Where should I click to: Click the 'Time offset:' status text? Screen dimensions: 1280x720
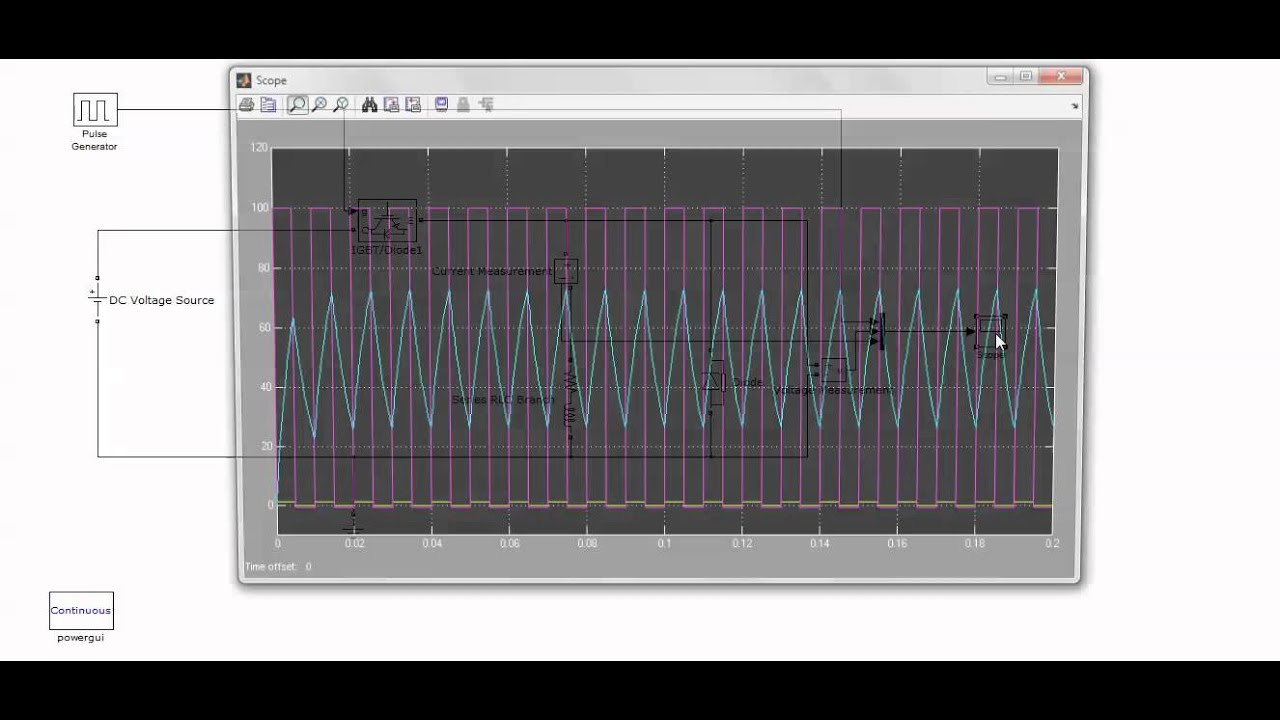(x=271, y=566)
